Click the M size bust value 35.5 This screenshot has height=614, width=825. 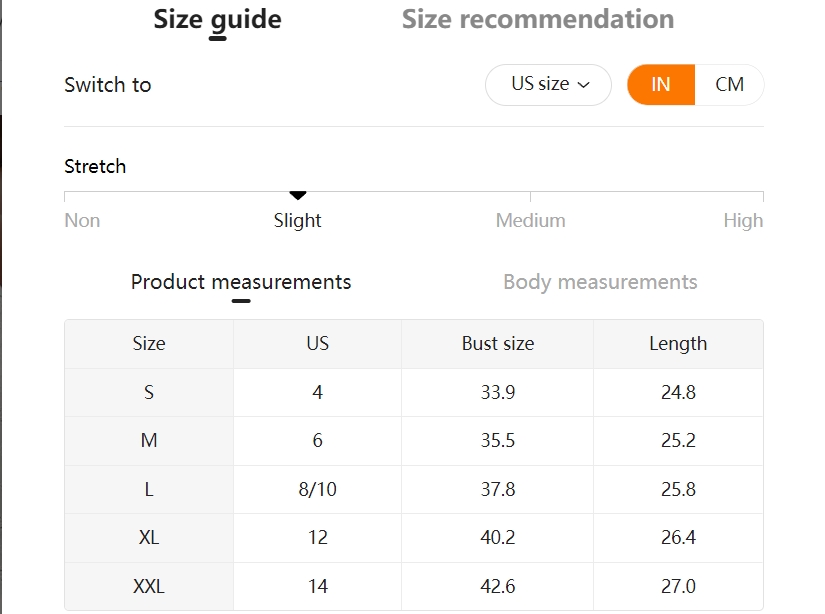(x=498, y=440)
